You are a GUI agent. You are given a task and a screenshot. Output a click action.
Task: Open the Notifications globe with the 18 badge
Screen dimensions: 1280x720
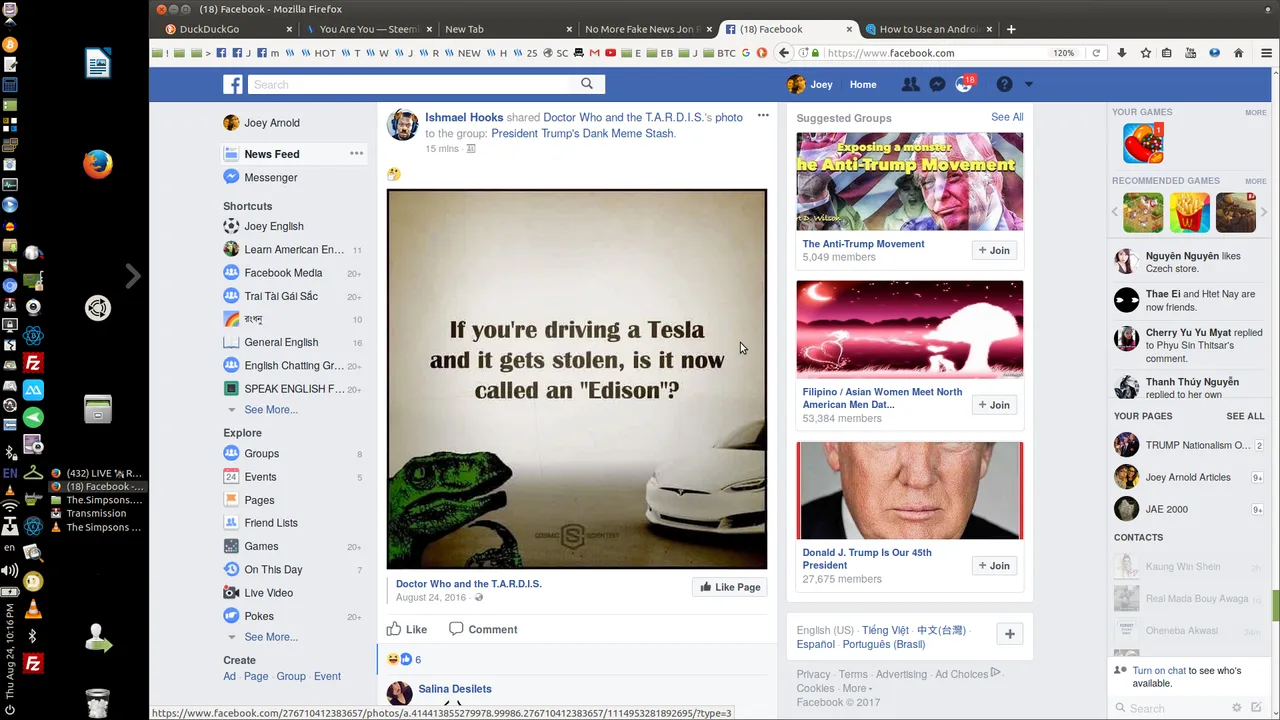(964, 85)
